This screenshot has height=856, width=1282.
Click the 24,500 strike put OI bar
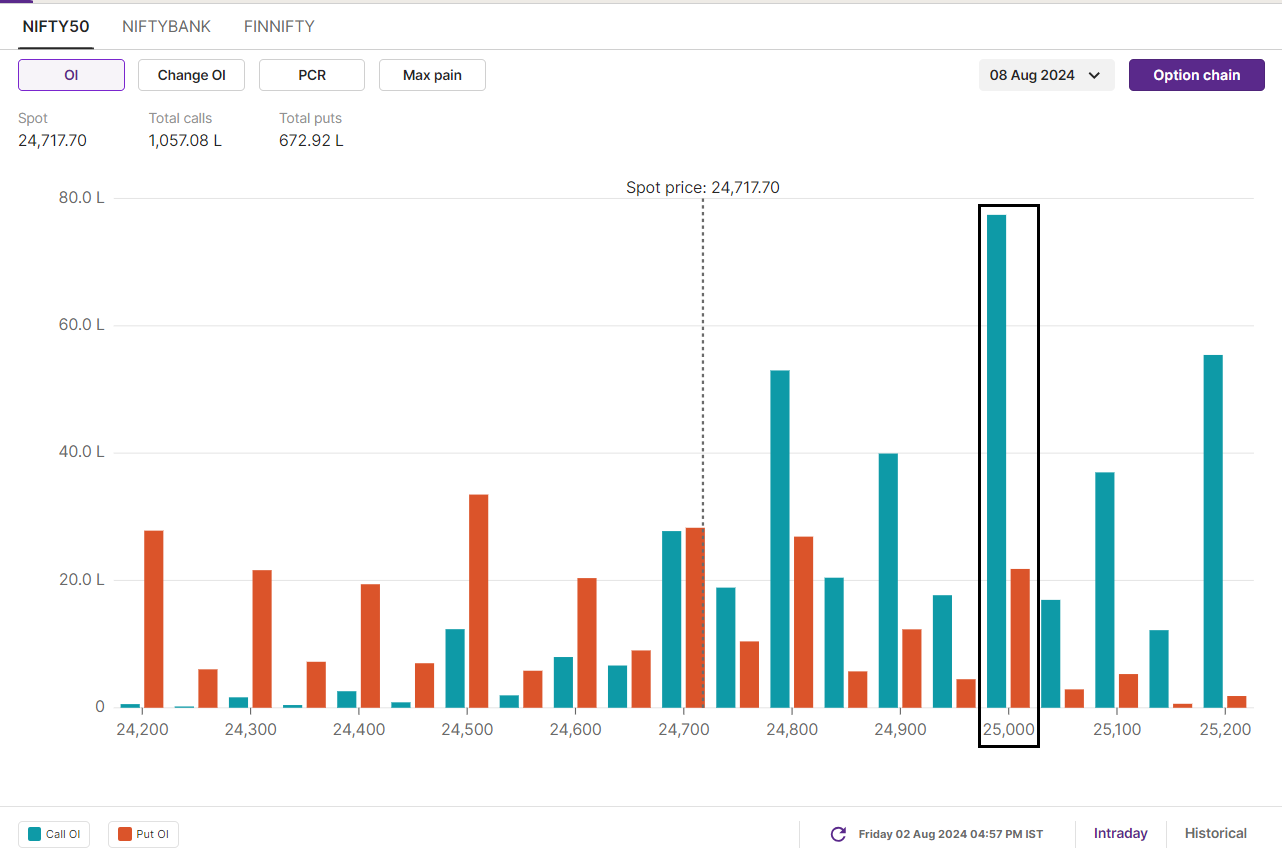[478, 601]
